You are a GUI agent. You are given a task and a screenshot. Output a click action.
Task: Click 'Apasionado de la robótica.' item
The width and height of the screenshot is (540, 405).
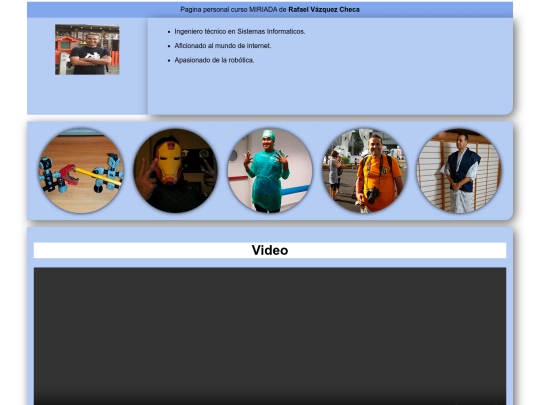click(214, 60)
